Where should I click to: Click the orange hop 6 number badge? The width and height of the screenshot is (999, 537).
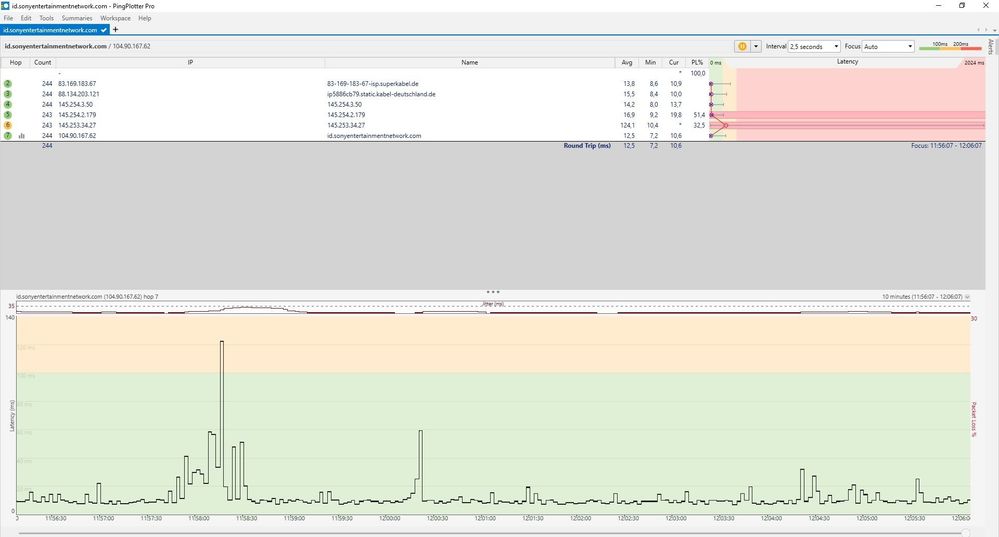pyautogui.click(x=8, y=125)
